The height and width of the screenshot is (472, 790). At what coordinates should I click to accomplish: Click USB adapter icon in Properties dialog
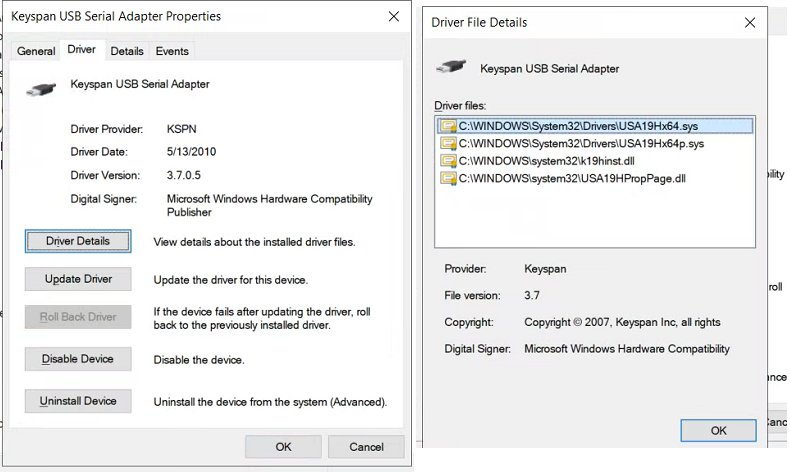[41, 90]
